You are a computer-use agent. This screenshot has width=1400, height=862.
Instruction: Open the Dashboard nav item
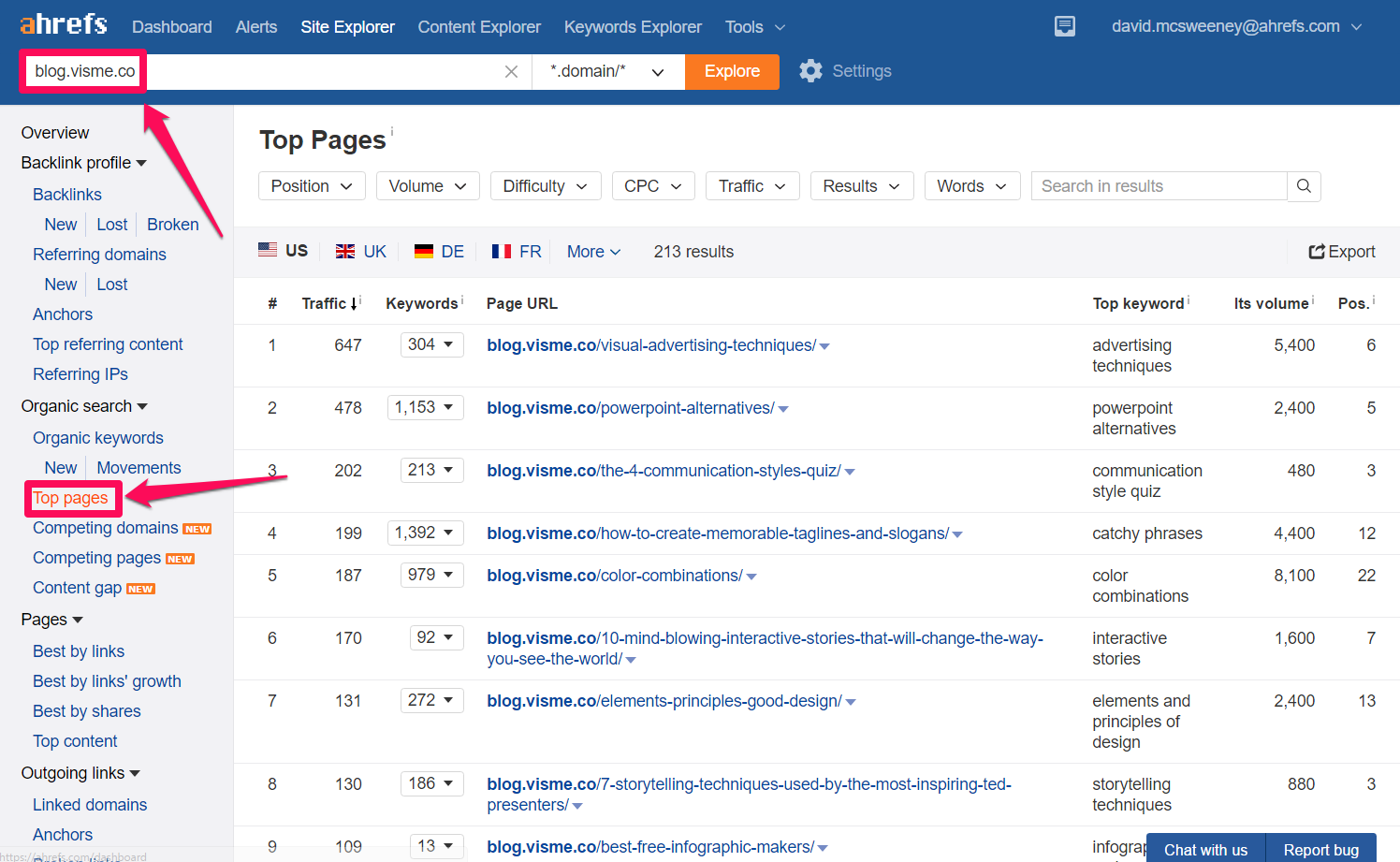click(172, 27)
